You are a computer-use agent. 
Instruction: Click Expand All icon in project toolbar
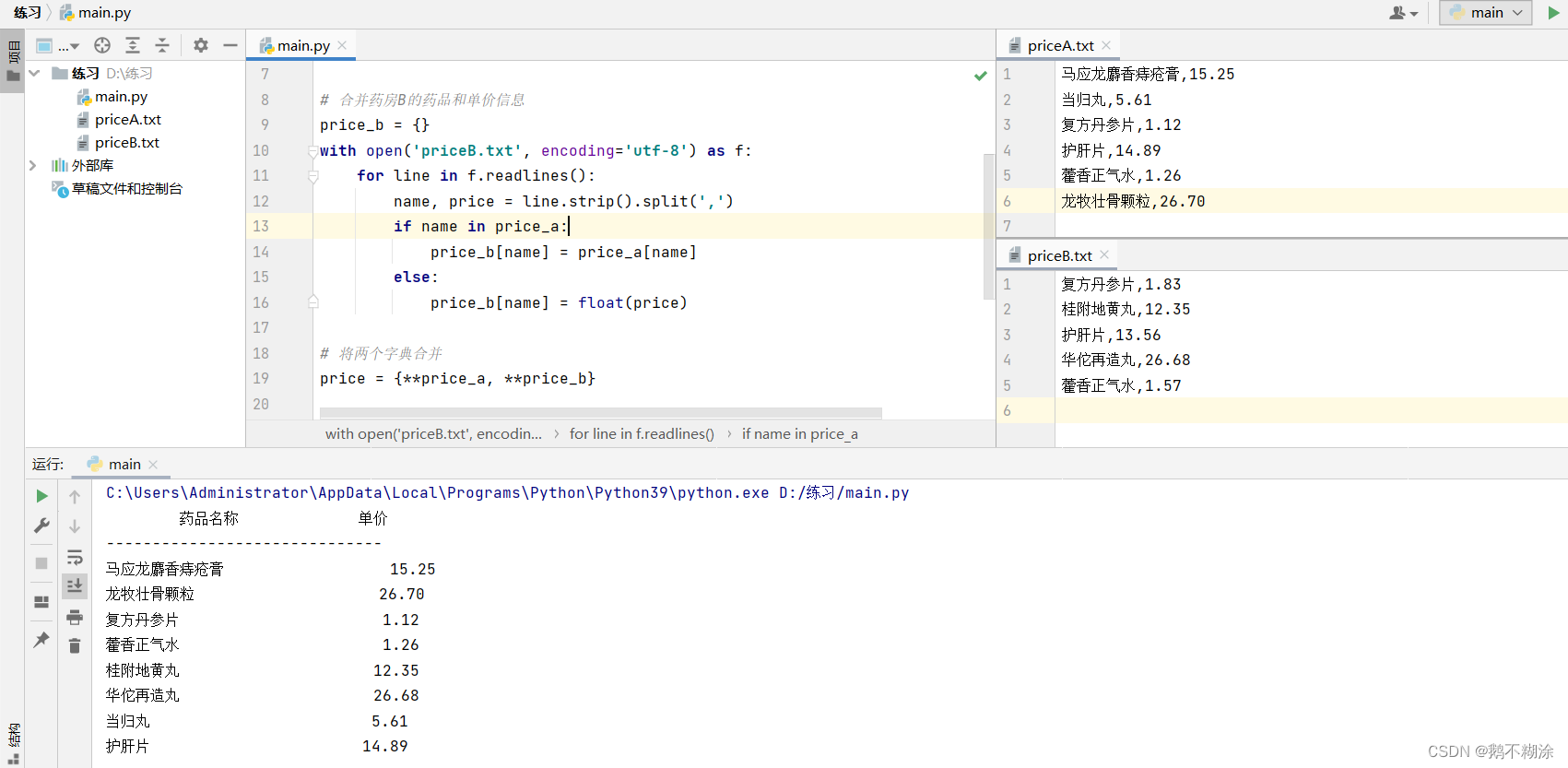(x=133, y=45)
